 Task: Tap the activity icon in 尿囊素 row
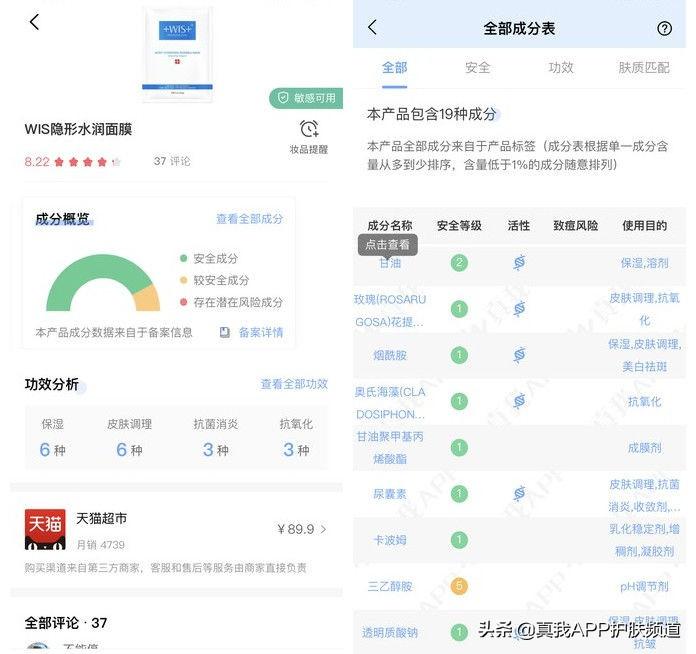click(519, 493)
